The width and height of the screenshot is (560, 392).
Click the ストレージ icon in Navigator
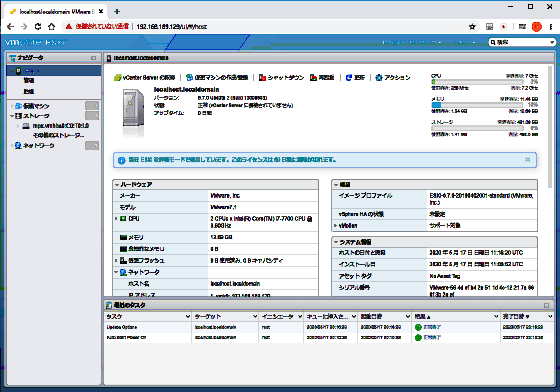[18, 116]
